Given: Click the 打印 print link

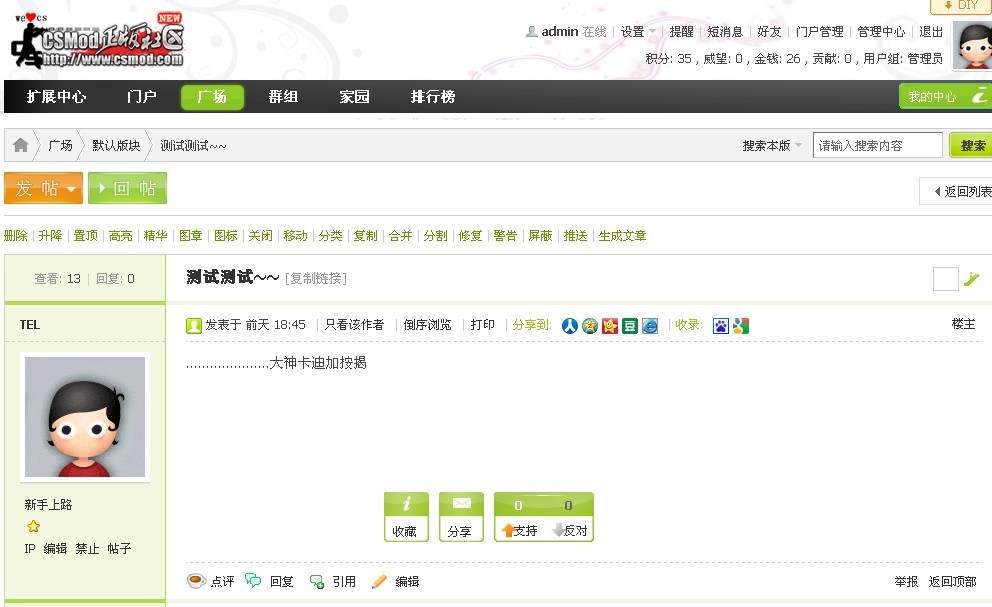Looking at the screenshot, I should (483, 325).
